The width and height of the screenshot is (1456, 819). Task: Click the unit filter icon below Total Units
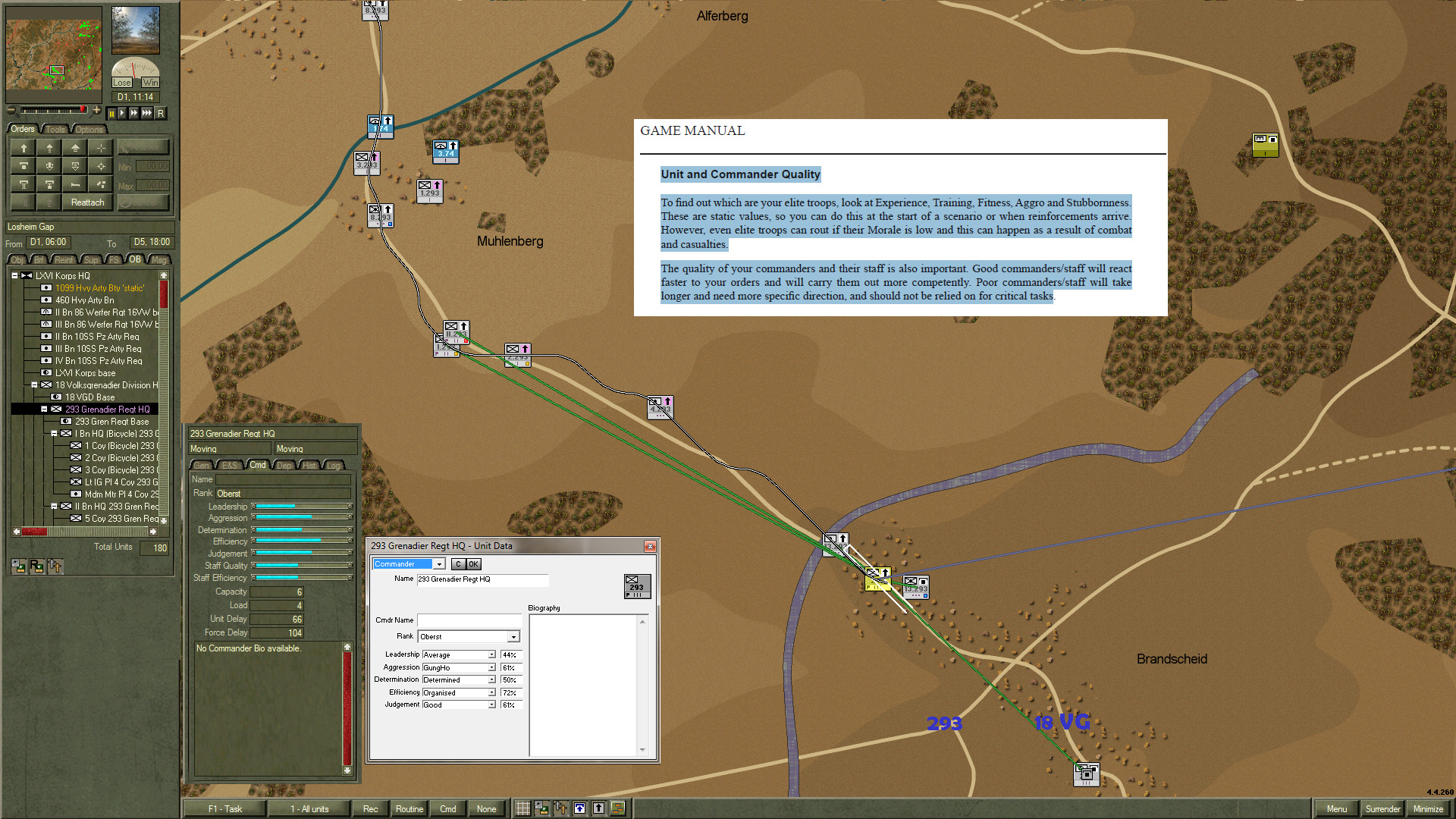(19, 566)
